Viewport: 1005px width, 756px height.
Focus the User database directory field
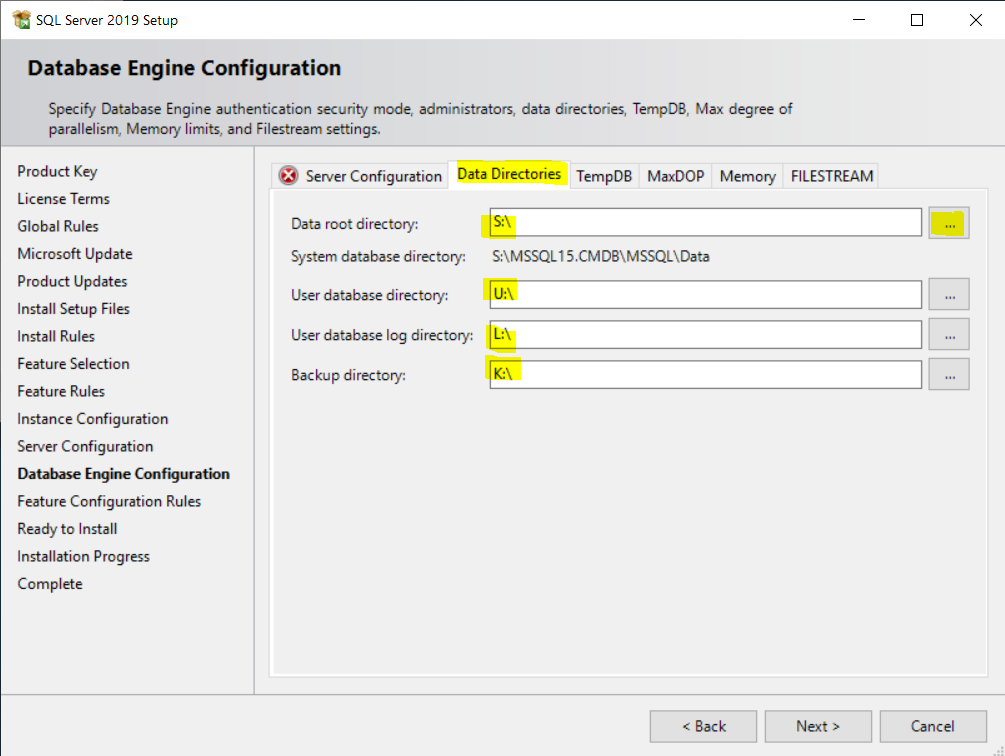pos(705,294)
